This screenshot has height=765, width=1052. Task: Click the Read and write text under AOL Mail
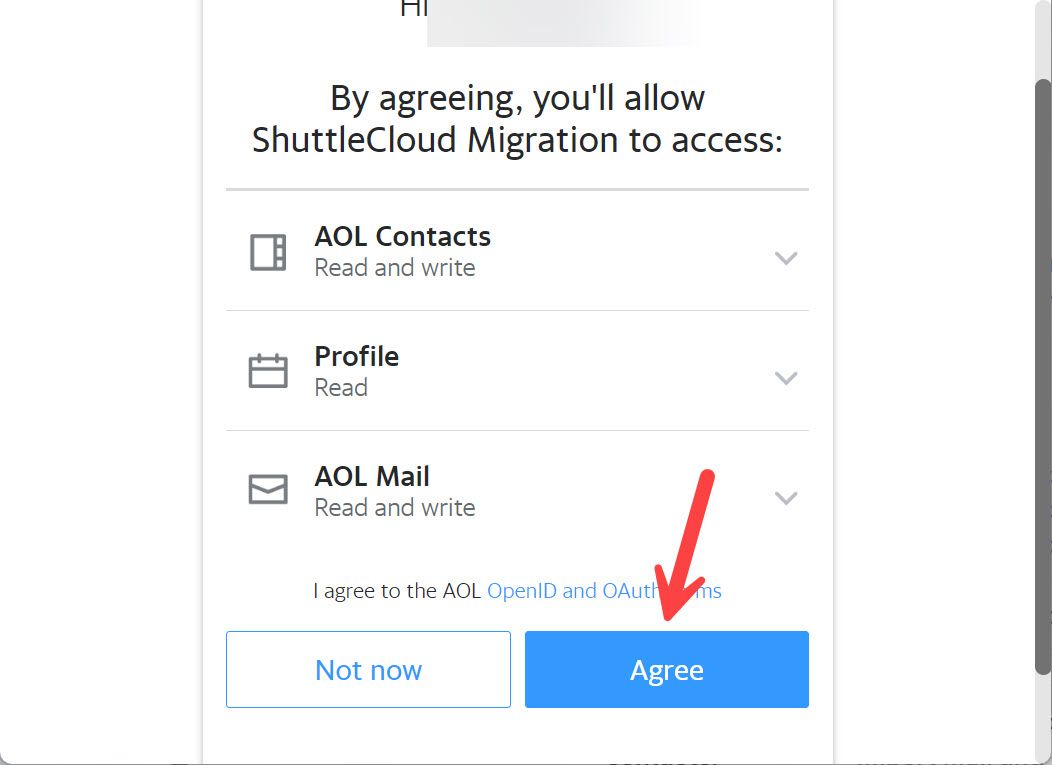394,507
